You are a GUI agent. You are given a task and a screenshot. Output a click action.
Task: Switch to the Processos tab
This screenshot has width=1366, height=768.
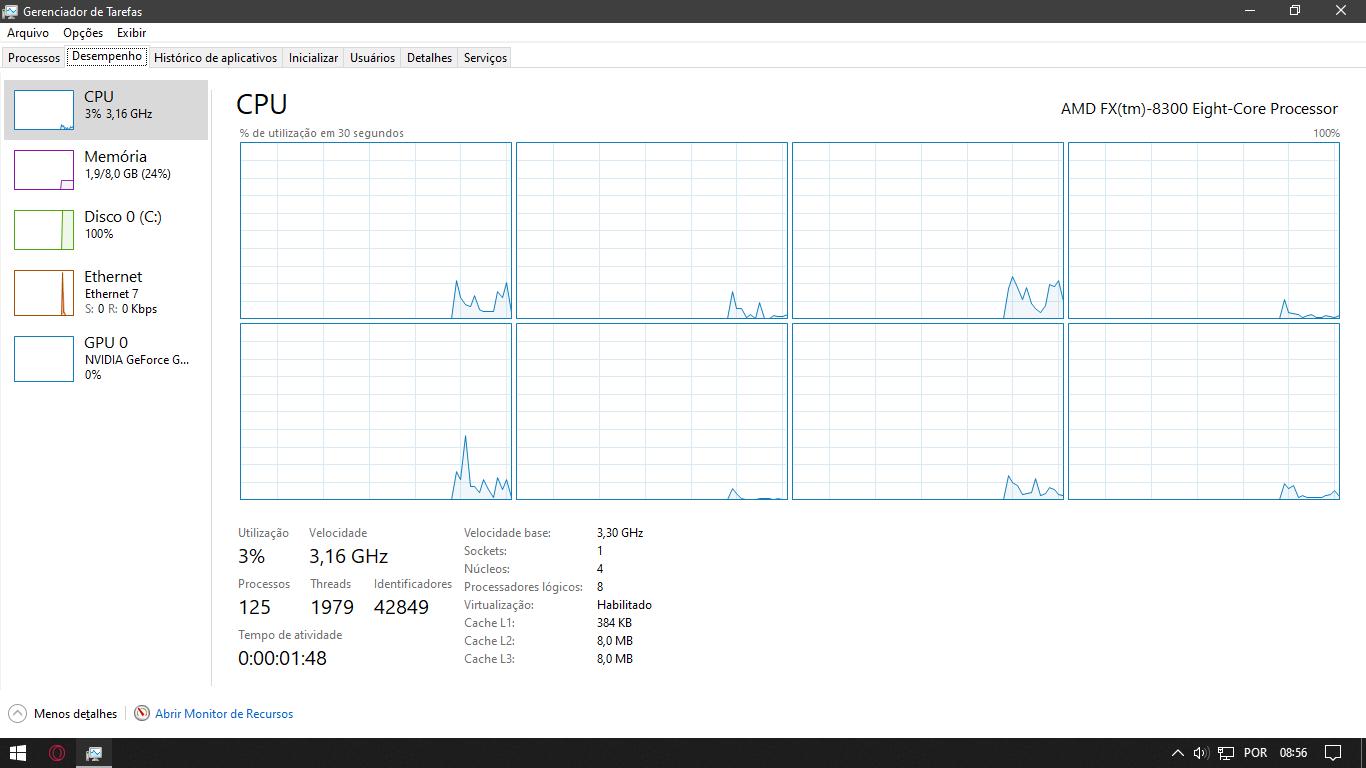pyautogui.click(x=34, y=58)
